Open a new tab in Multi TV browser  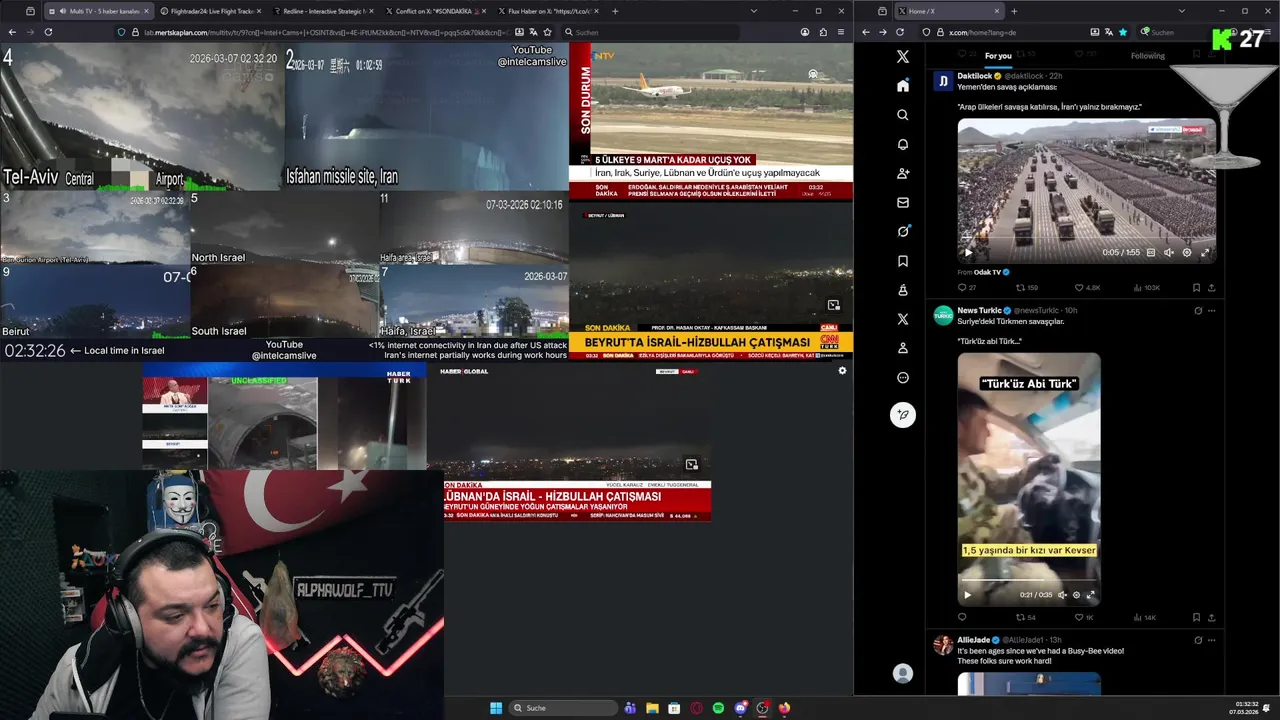coord(615,11)
